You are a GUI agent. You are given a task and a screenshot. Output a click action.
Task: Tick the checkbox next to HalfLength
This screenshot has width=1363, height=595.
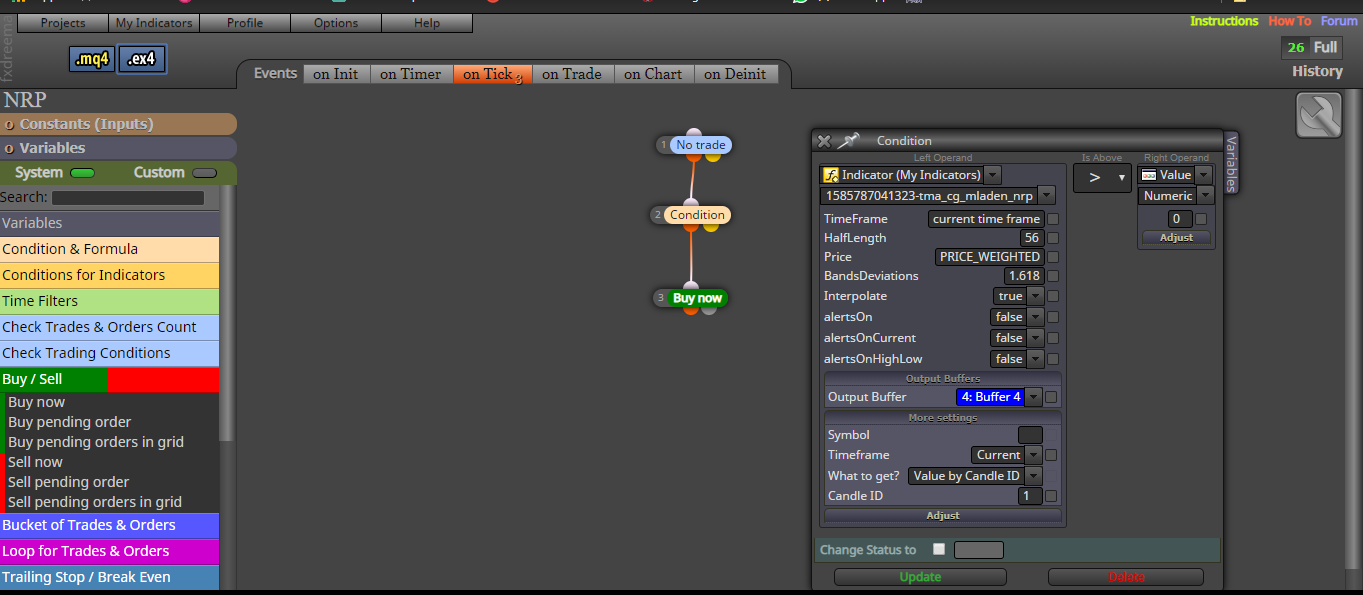(1053, 238)
